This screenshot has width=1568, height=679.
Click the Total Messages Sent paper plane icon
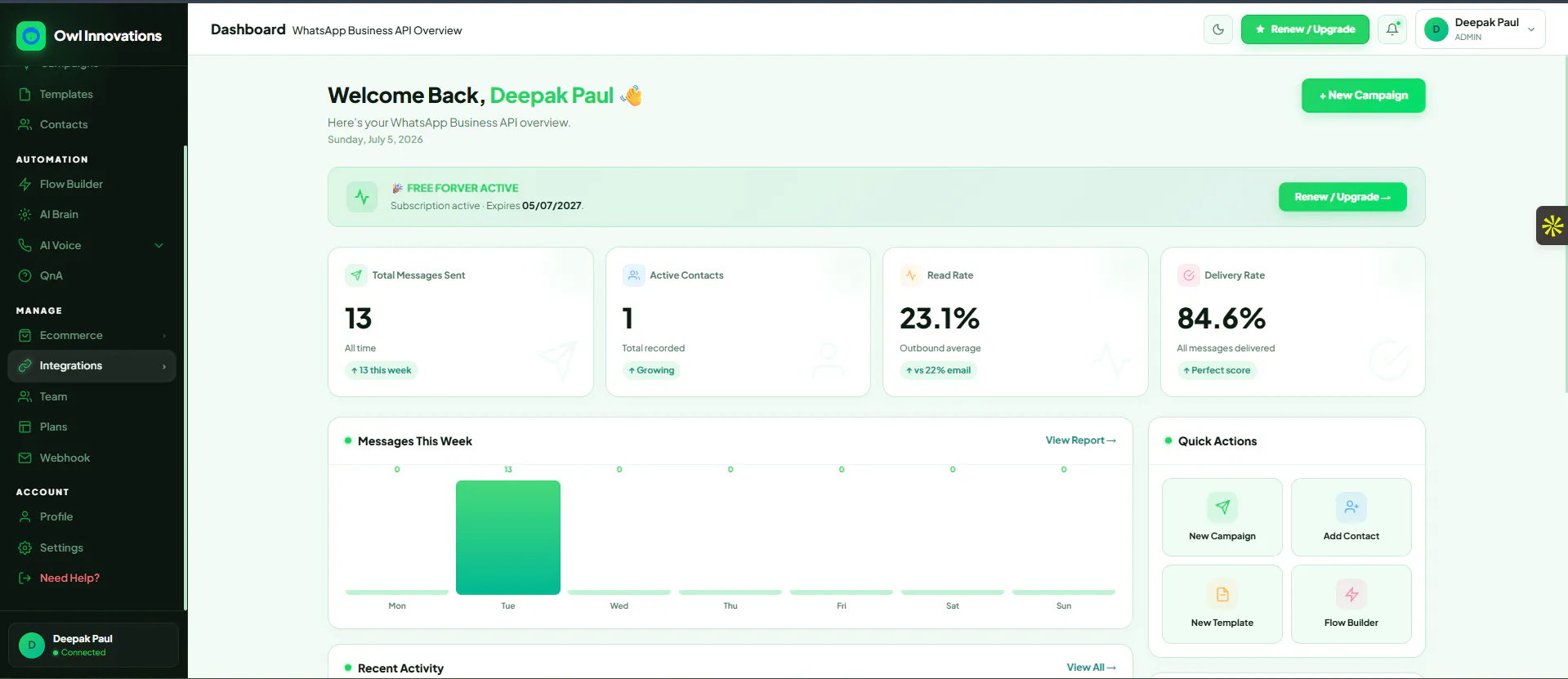pos(356,275)
